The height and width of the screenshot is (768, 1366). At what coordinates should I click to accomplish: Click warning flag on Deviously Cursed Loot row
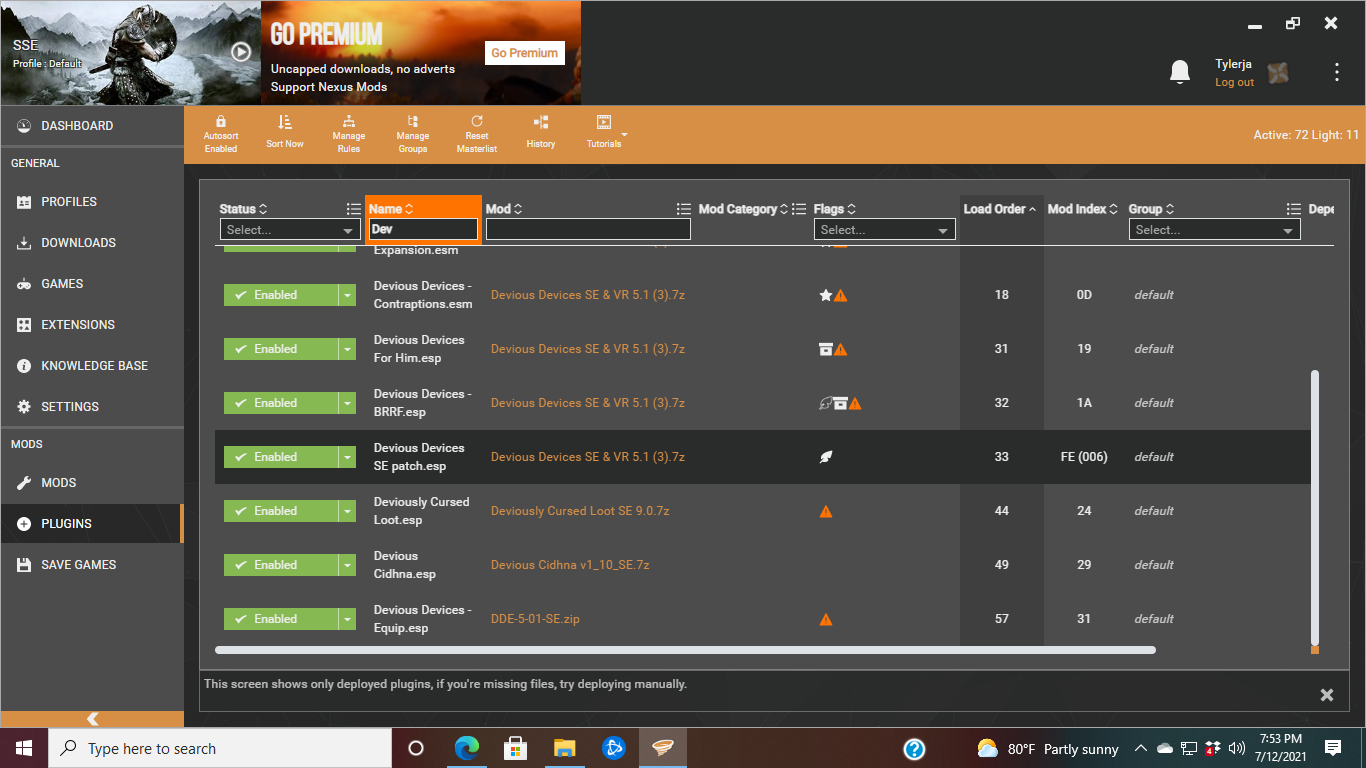826,511
